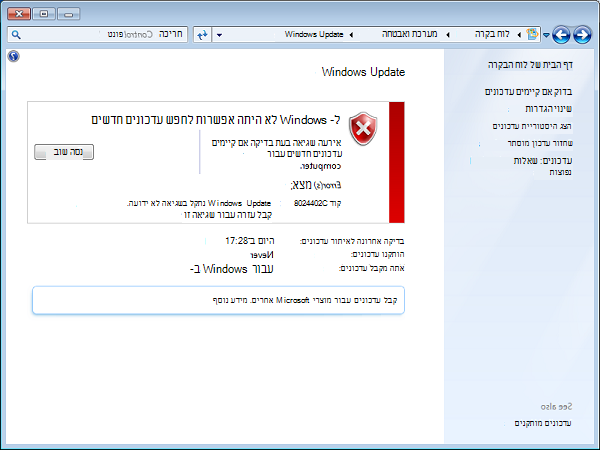
Task: Open דף הבית של לוח הבקרה link
Action: click(x=530, y=65)
